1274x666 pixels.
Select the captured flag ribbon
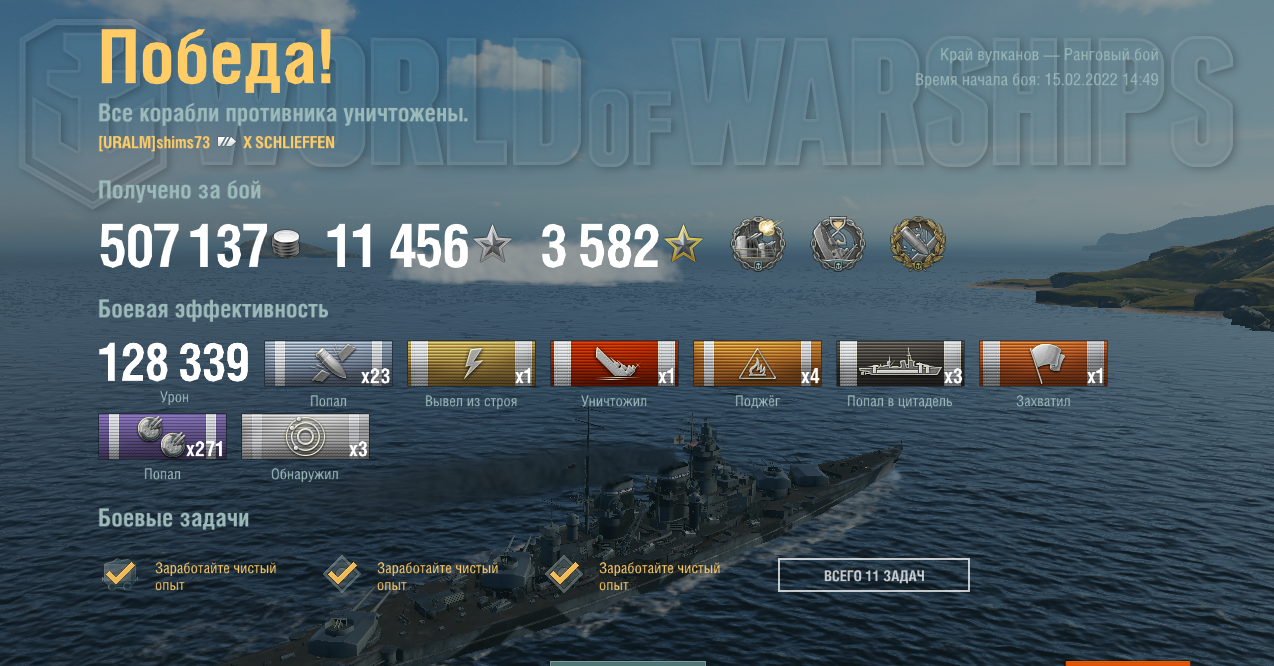[x=1043, y=363]
